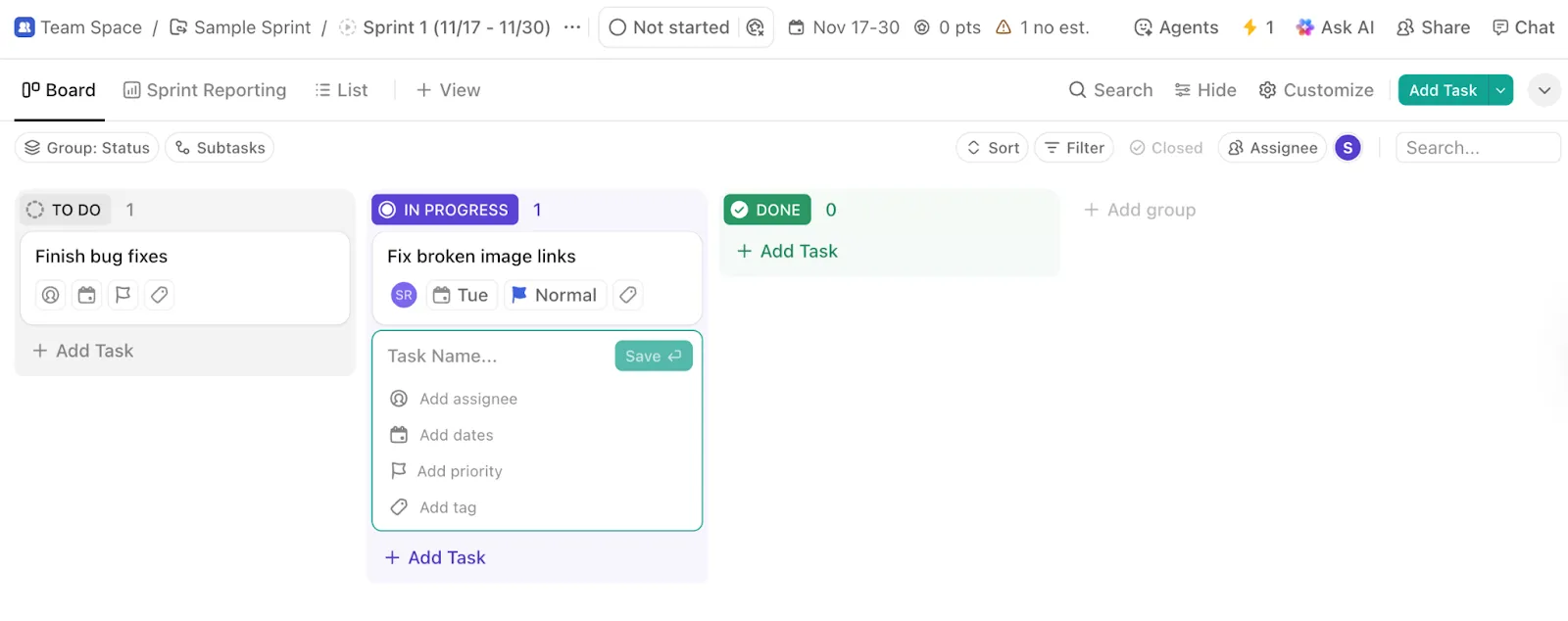Click tag icon on Fix broken image links card

pos(628,295)
